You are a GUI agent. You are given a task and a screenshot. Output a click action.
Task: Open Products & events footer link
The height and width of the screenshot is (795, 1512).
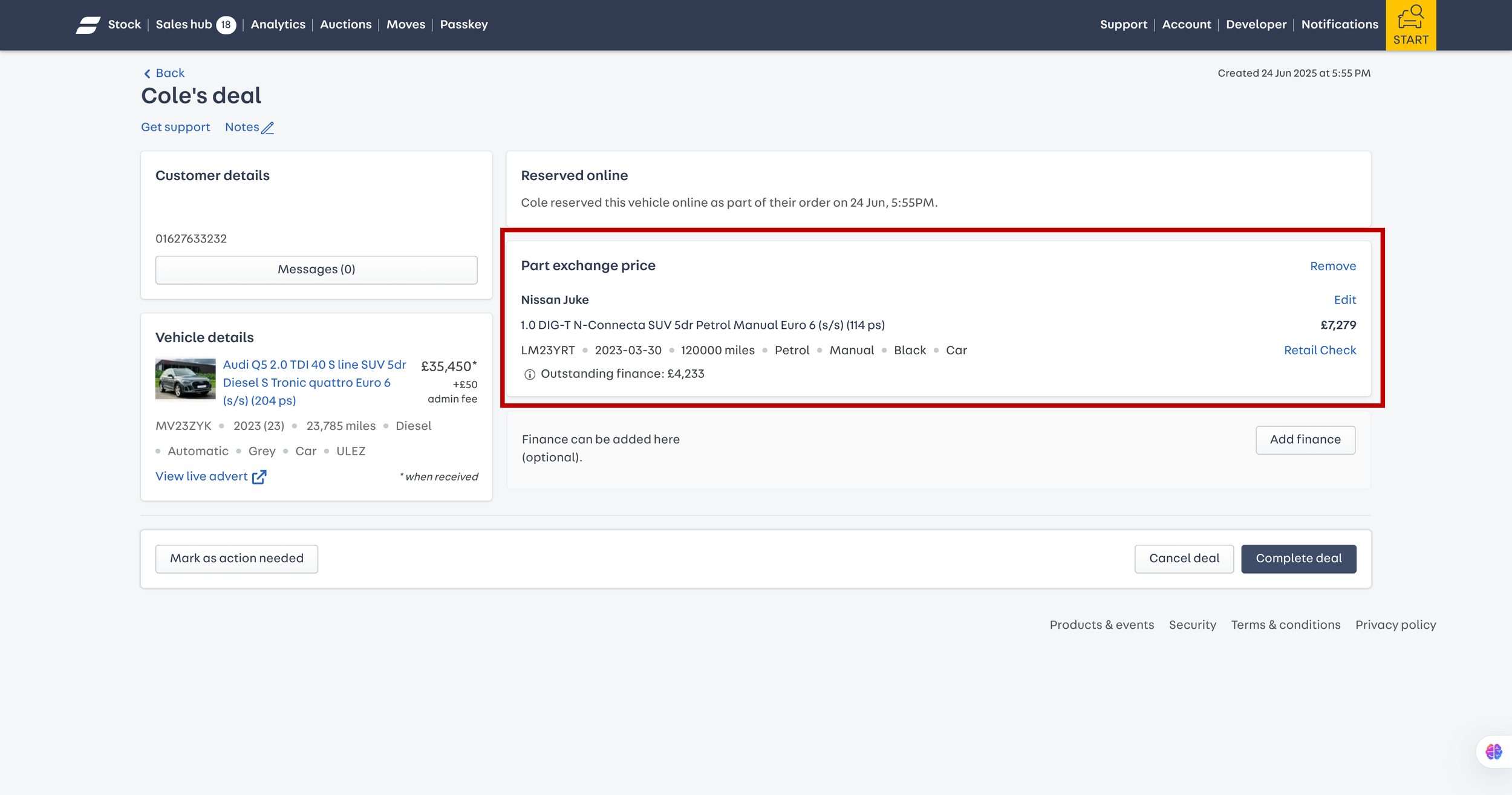pos(1102,625)
